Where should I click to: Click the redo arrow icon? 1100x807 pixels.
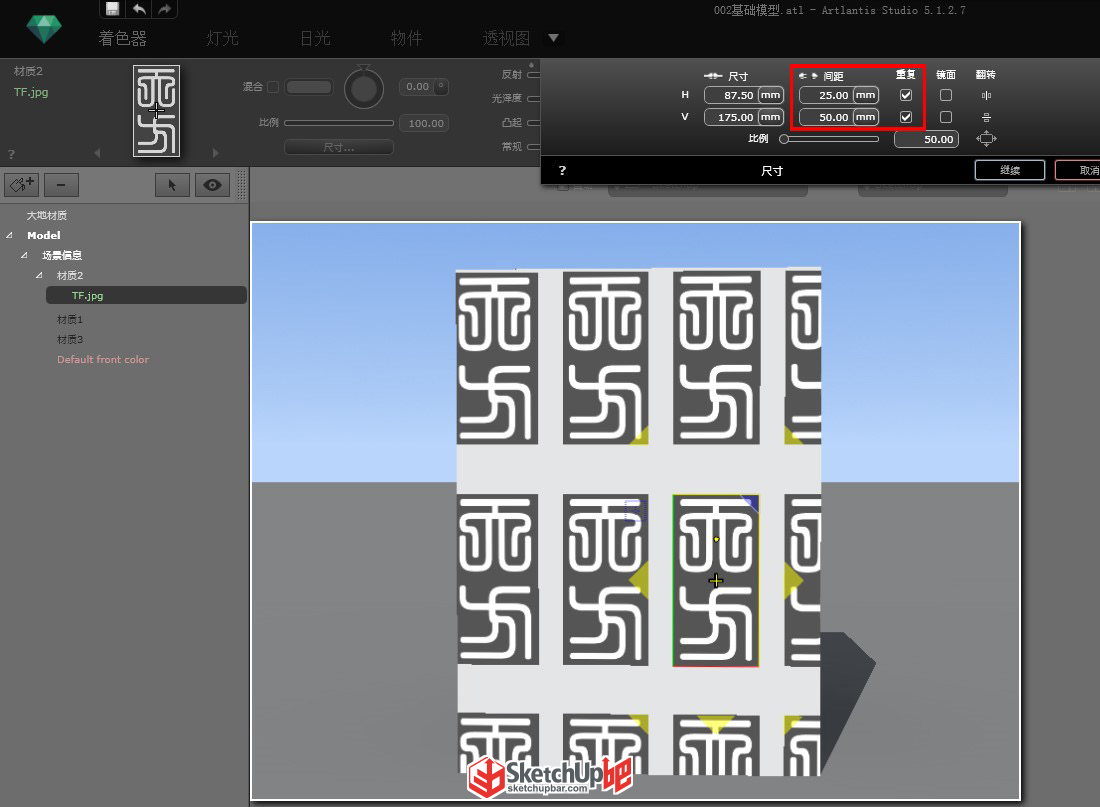pyautogui.click(x=164, y=8)
